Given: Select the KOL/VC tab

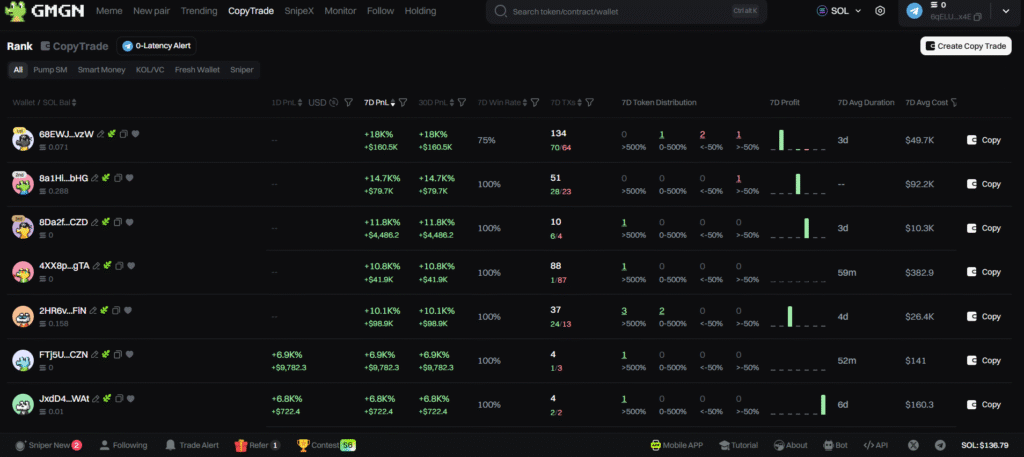Looking at the screenshot, I should point(150,70).
